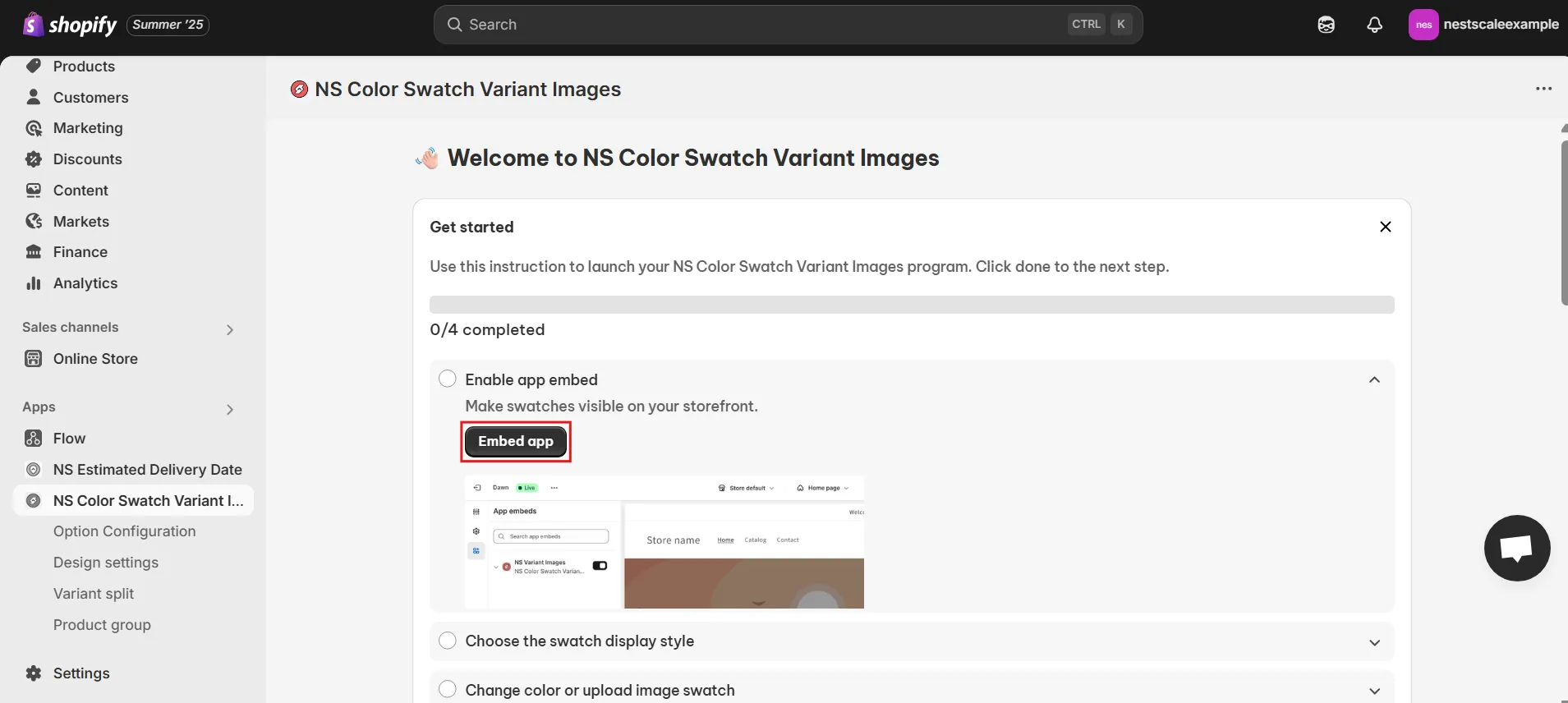Image resolution: width=1568 pixels, height=703 pixels.
Task: Click the 0/4 completed progress bar
Action: coord(912,305)
